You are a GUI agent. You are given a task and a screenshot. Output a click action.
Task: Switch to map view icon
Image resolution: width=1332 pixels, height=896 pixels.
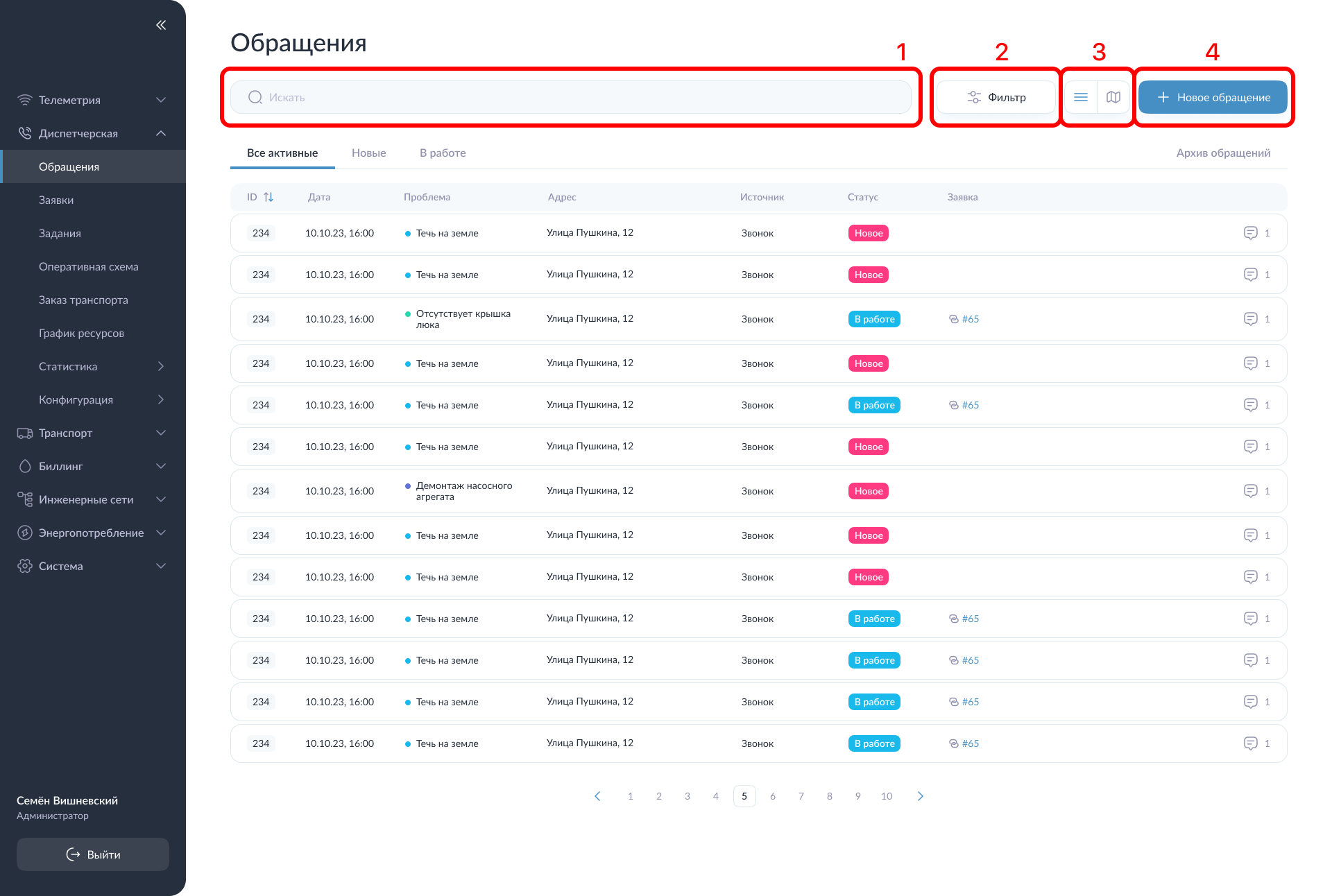click(1113, 97)
